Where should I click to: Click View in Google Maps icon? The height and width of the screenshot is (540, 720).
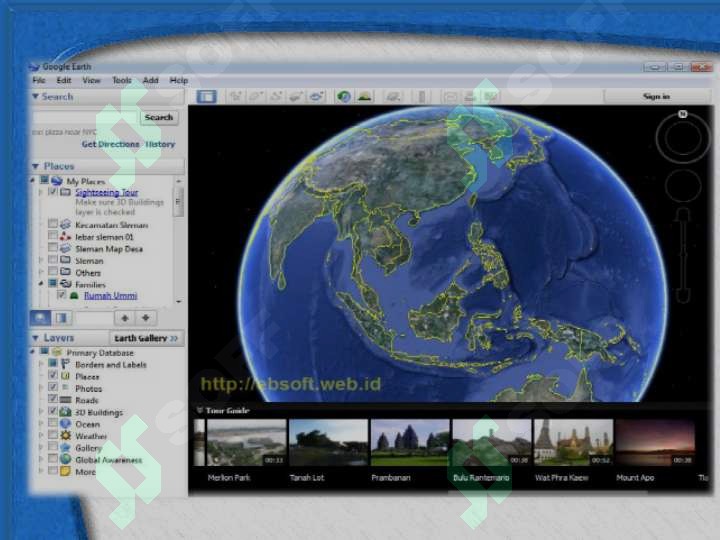(x=490, y=96)
